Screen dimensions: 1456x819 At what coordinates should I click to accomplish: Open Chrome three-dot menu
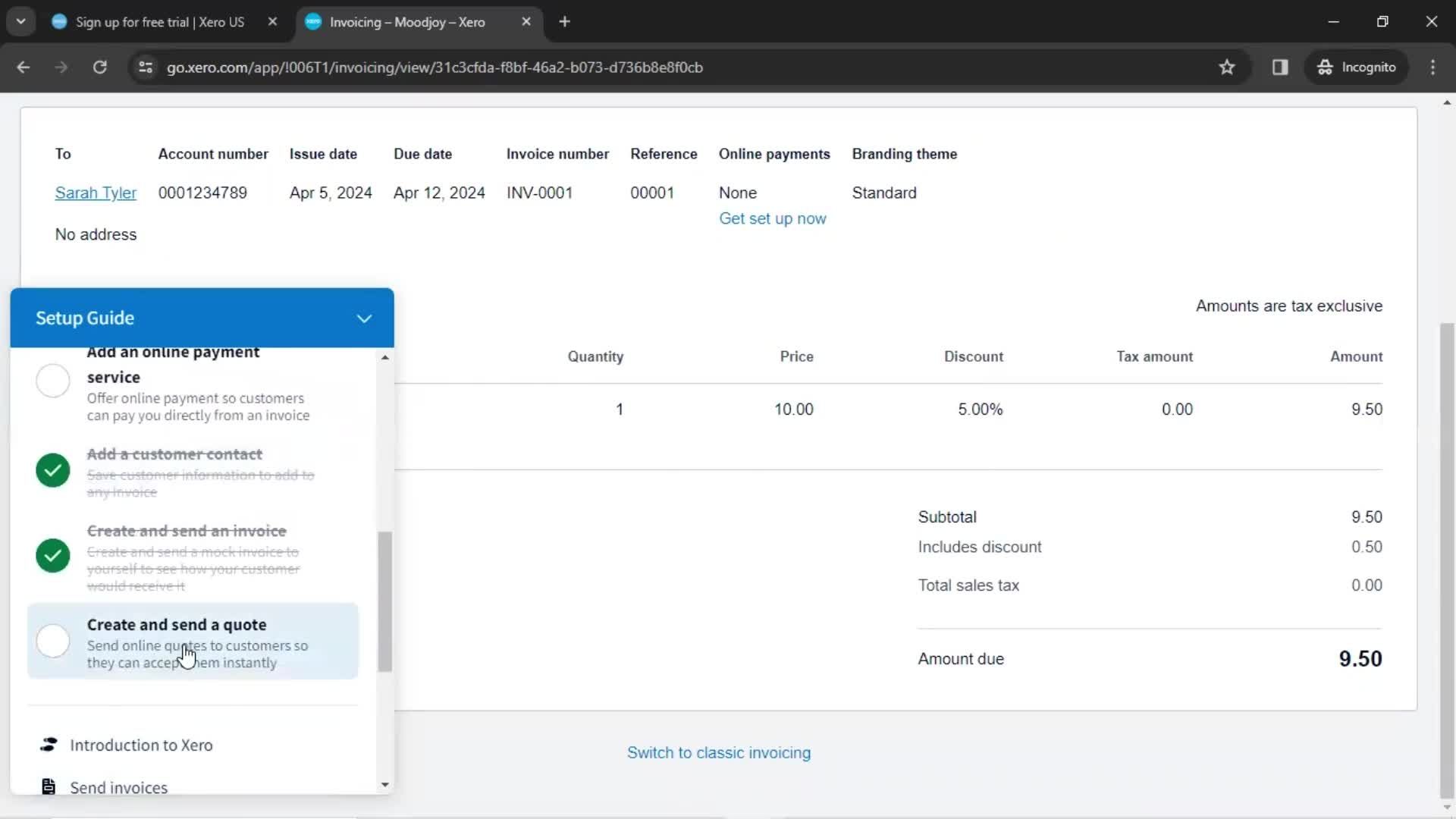coord(1432,67)
